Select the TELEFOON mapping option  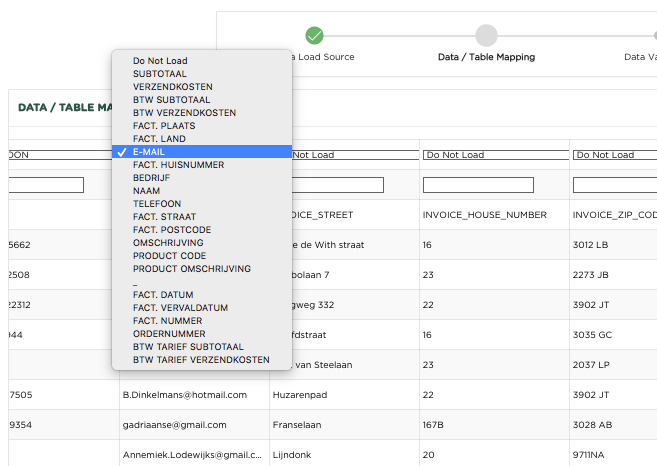(x=157, y=204)
